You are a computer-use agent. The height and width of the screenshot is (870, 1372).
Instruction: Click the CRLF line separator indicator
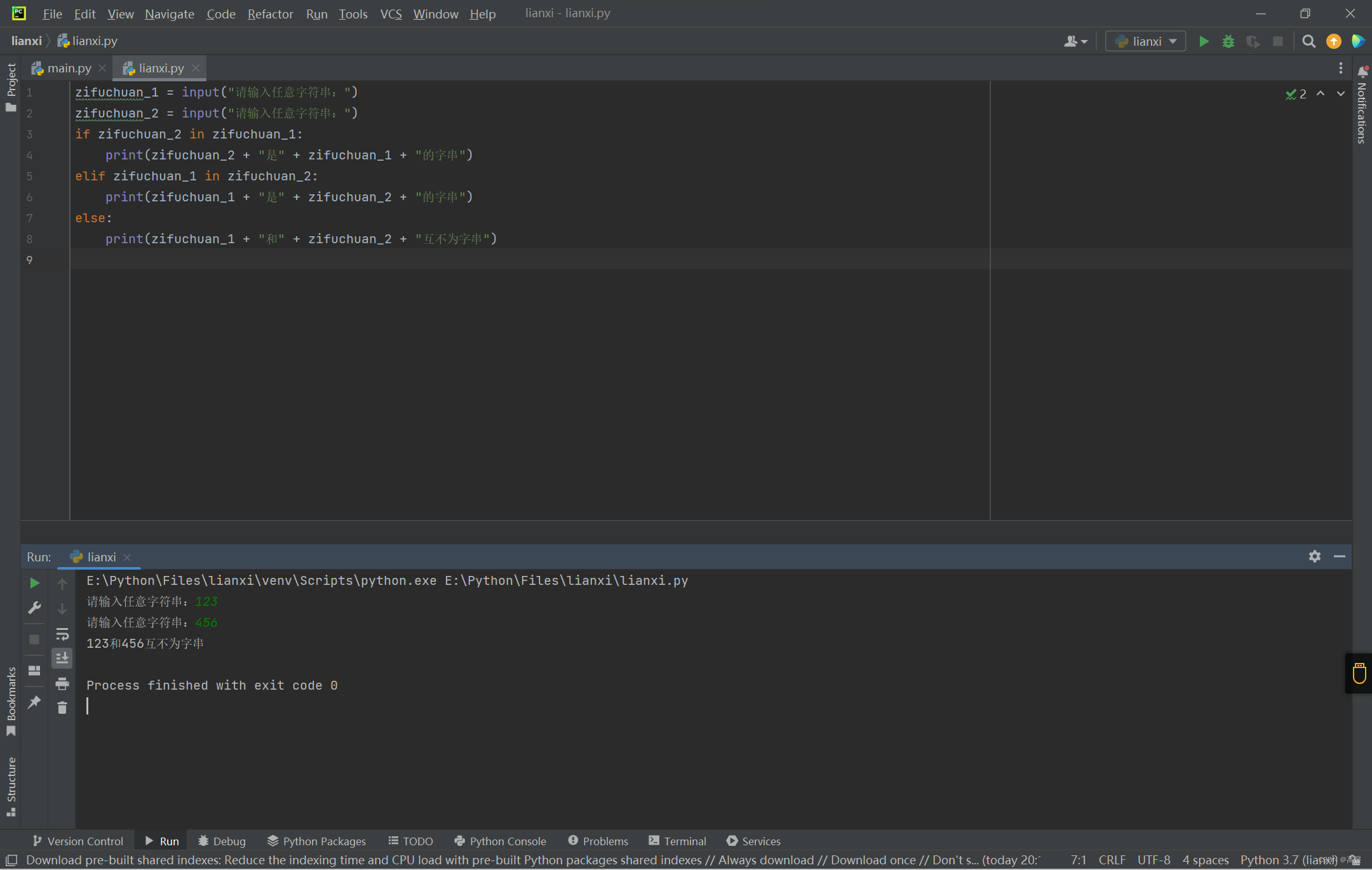pos(1112,859)
